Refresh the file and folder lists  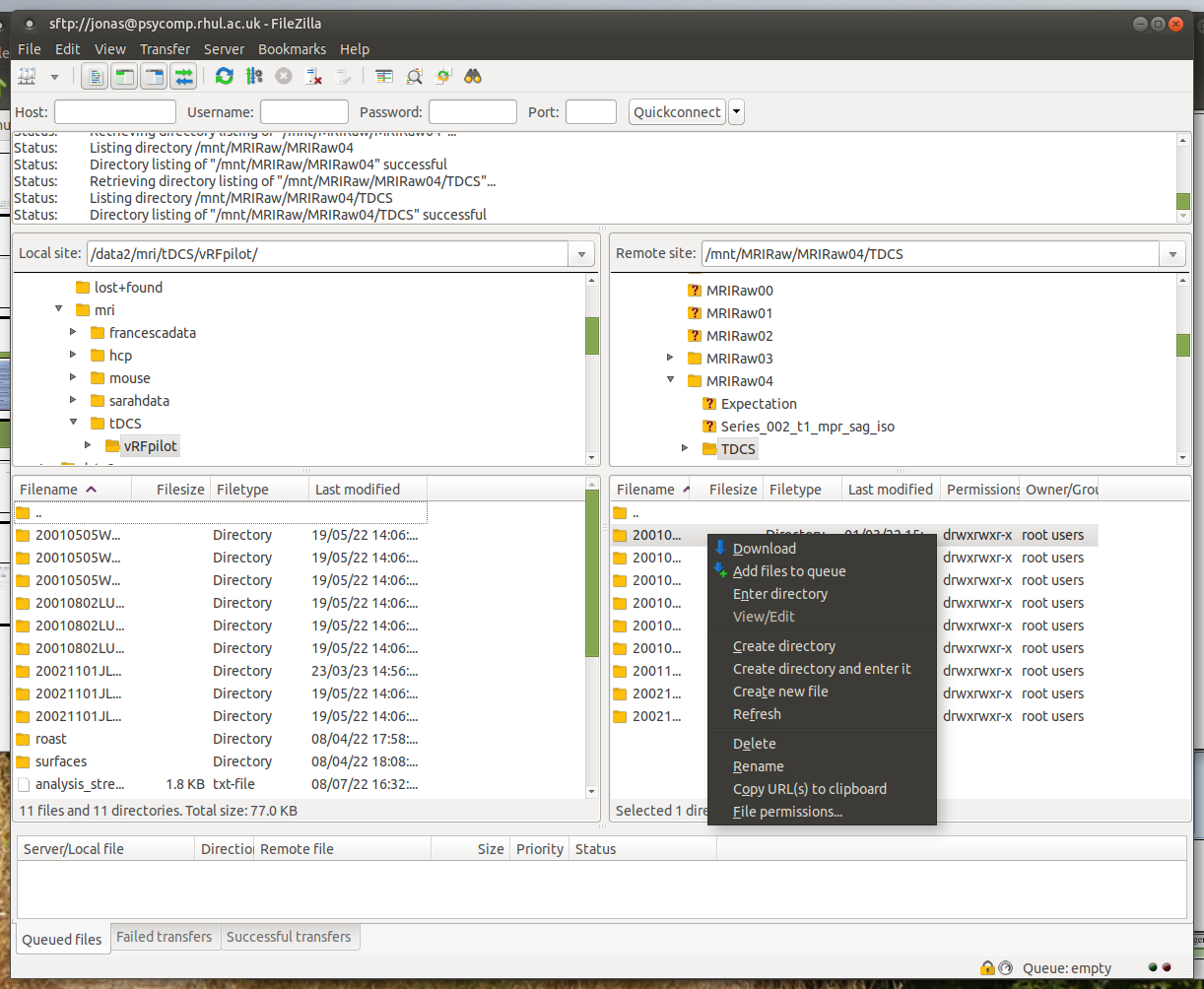coord(225,76)
